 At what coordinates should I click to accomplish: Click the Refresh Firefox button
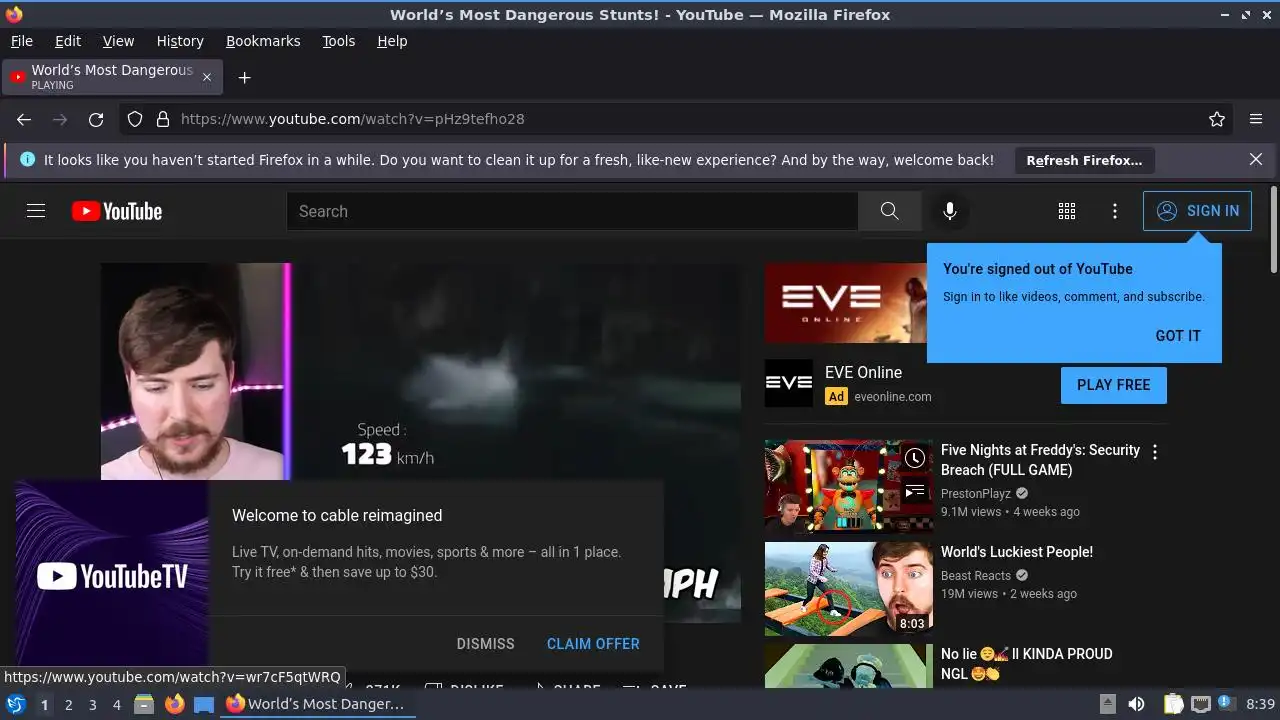click(x=1084, y=160)
